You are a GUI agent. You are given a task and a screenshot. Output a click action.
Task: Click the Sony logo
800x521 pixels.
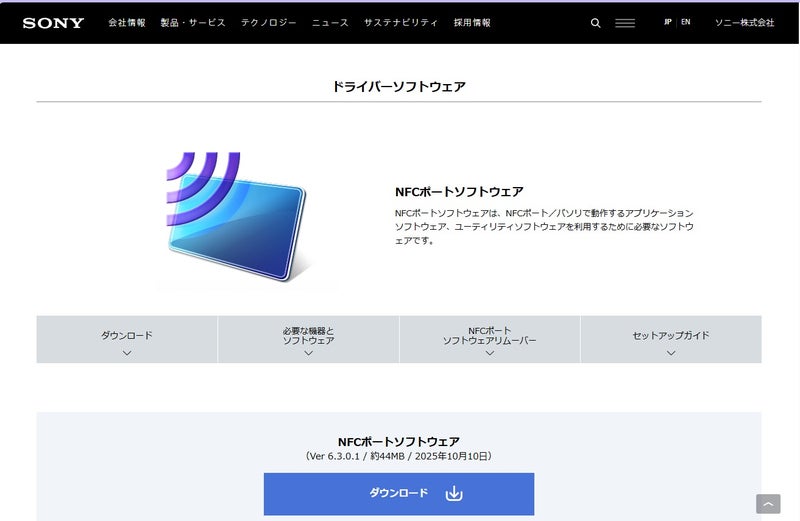point(53,23)
